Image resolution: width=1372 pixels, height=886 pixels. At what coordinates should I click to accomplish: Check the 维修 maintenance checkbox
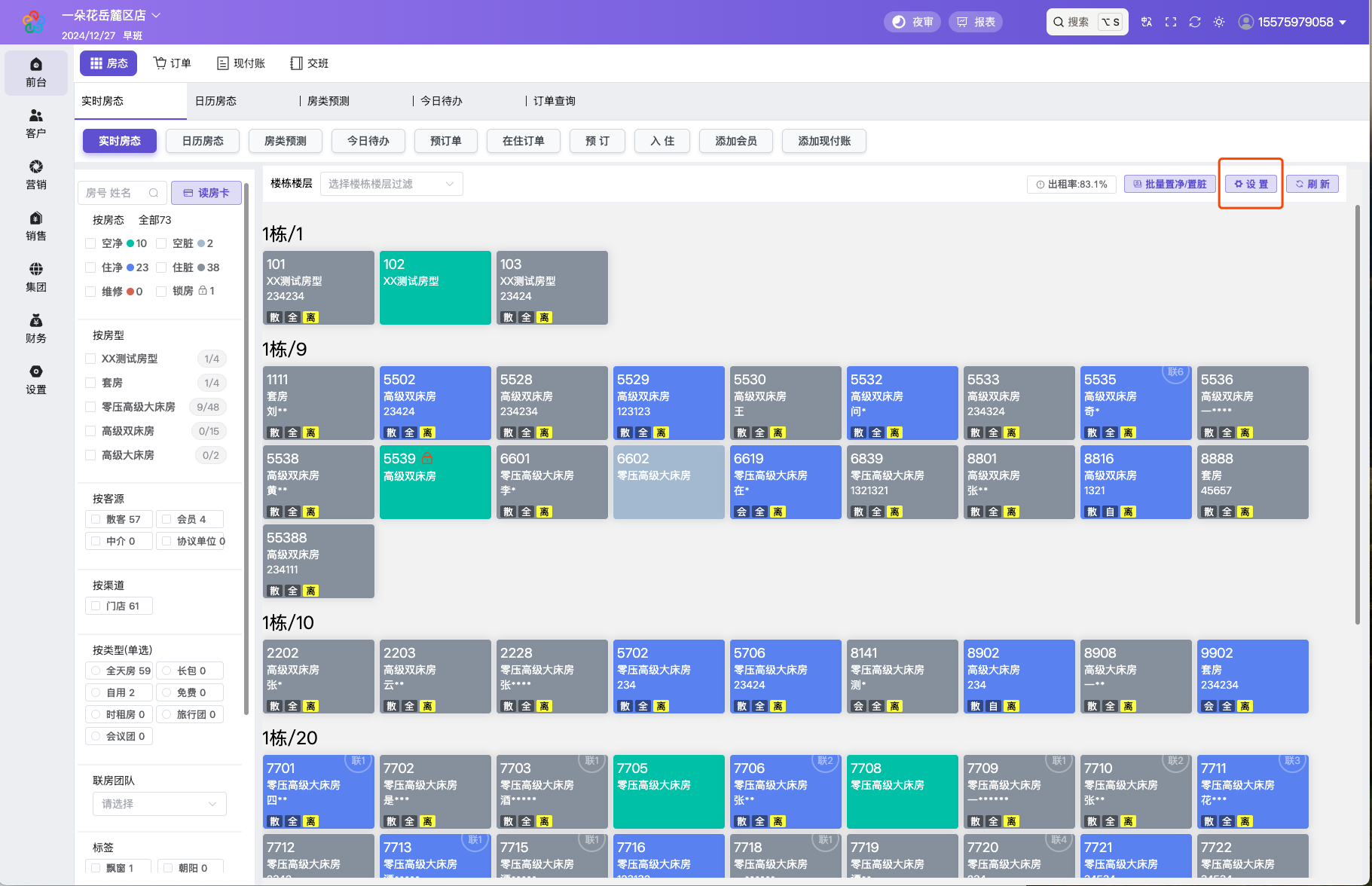90,292
